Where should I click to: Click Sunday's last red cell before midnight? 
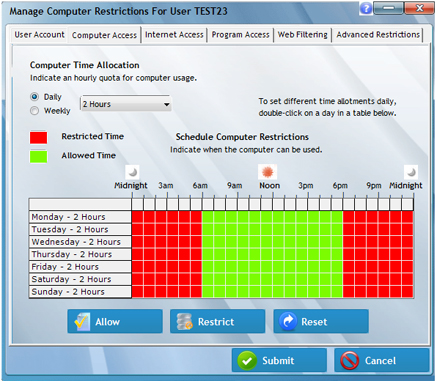click(x=408, y=292)
